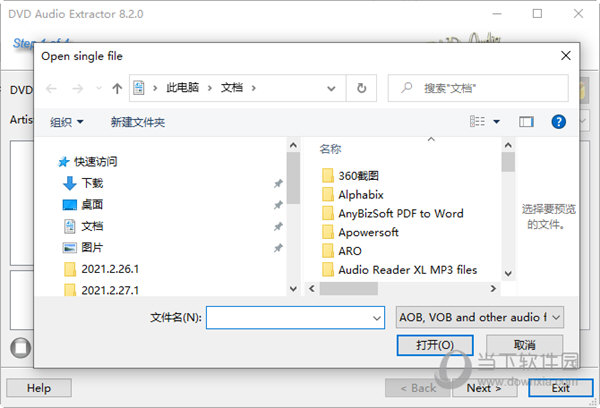Select the 360截图 folder

pos(351,176)
